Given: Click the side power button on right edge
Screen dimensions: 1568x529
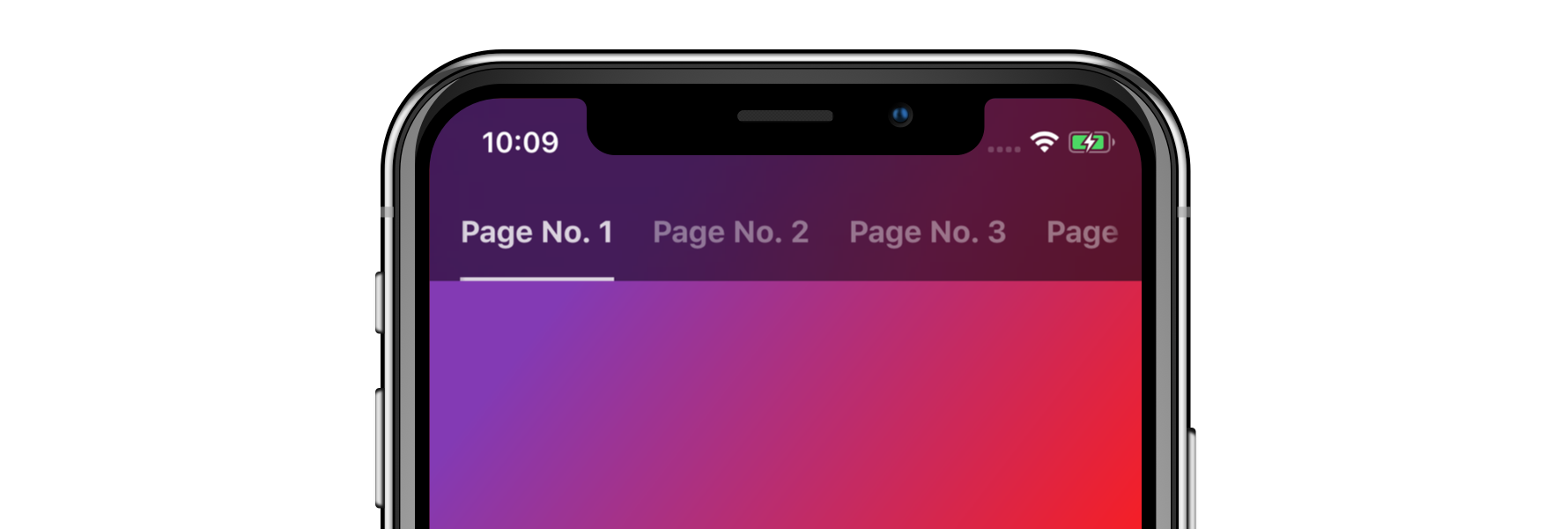Looking at the screenshot, I should click(x=1191, y=479).
